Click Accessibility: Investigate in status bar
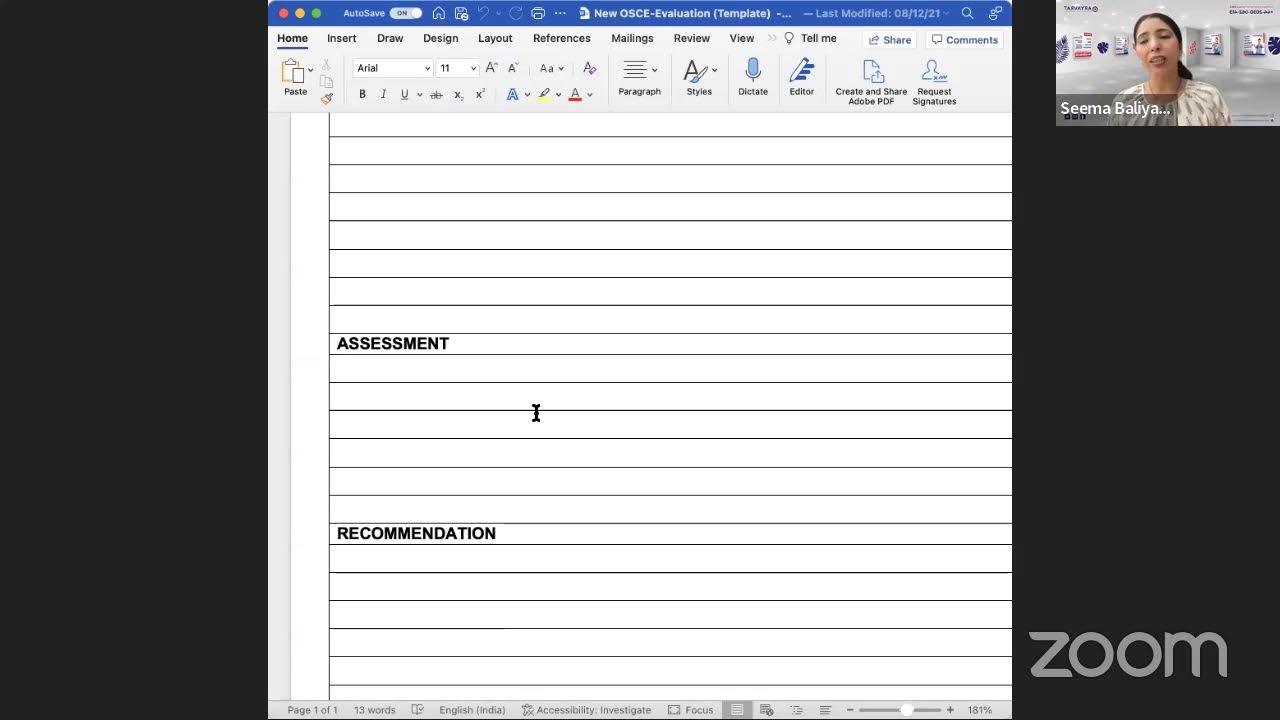Image resolution: width=1280 pixels, height=720 pixels. (x=586, y=710)
